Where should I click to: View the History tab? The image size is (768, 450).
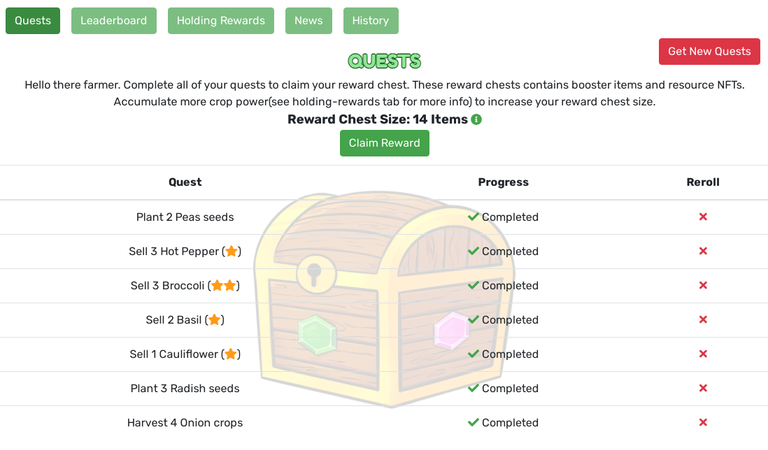pos(371,21)
